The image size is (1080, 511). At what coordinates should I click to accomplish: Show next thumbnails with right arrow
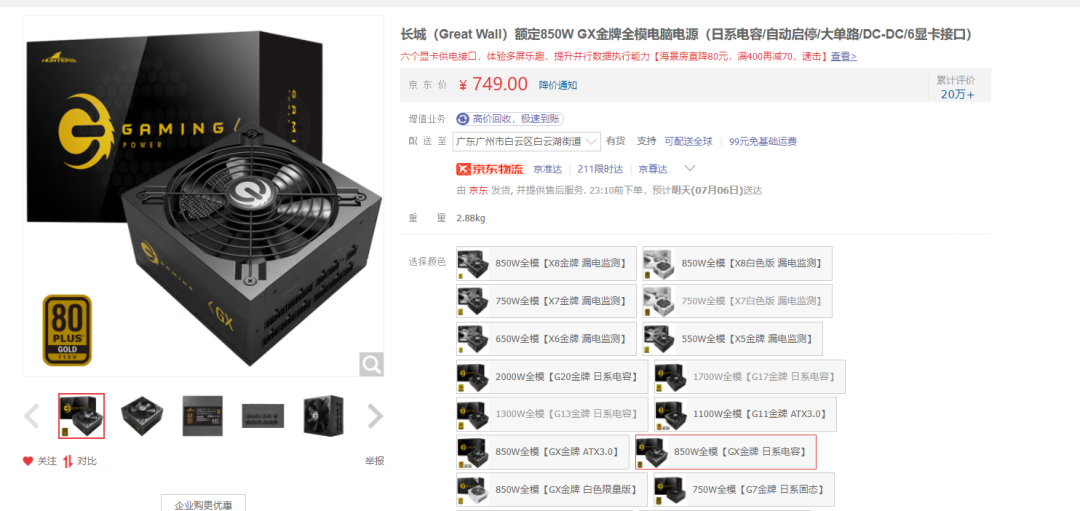click(x=375, y=416)
